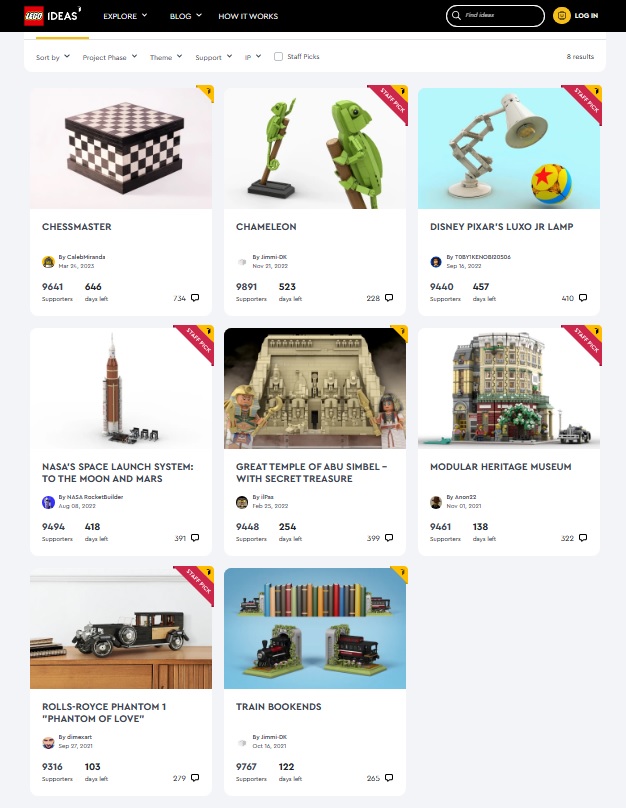
Task: Click CalebMiranda's avatar icon
Action: click(48, 262)
